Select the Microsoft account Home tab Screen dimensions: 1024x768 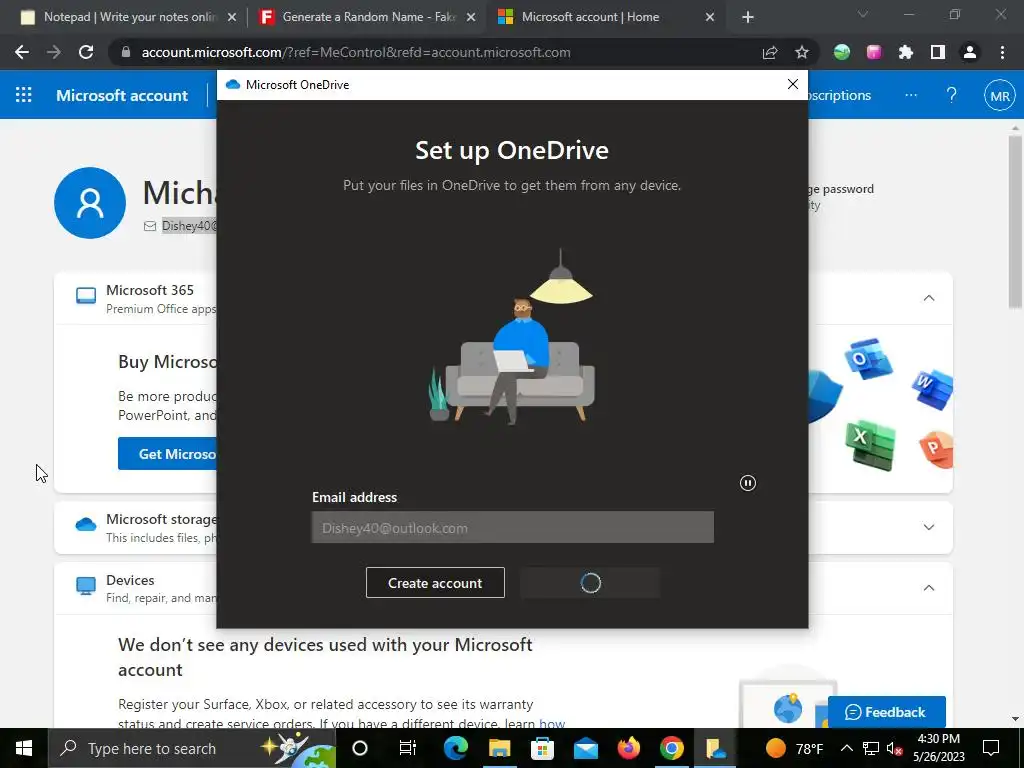click(590, 17)
